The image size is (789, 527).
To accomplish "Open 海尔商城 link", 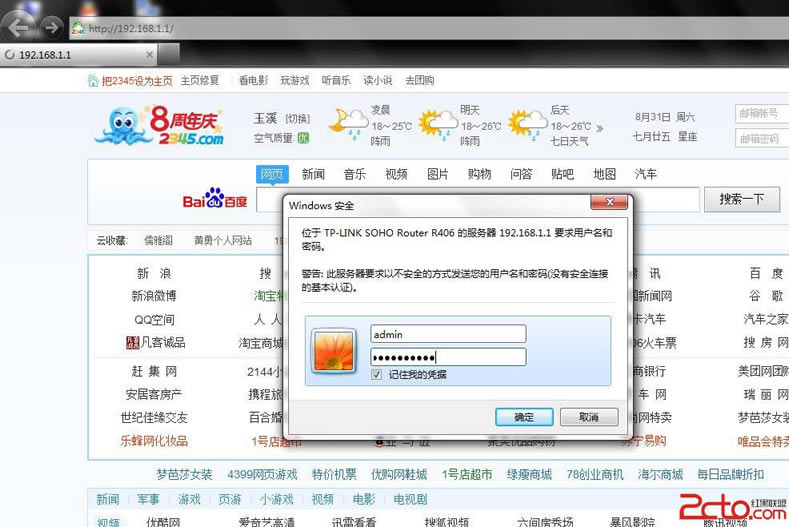I will 660,474.
